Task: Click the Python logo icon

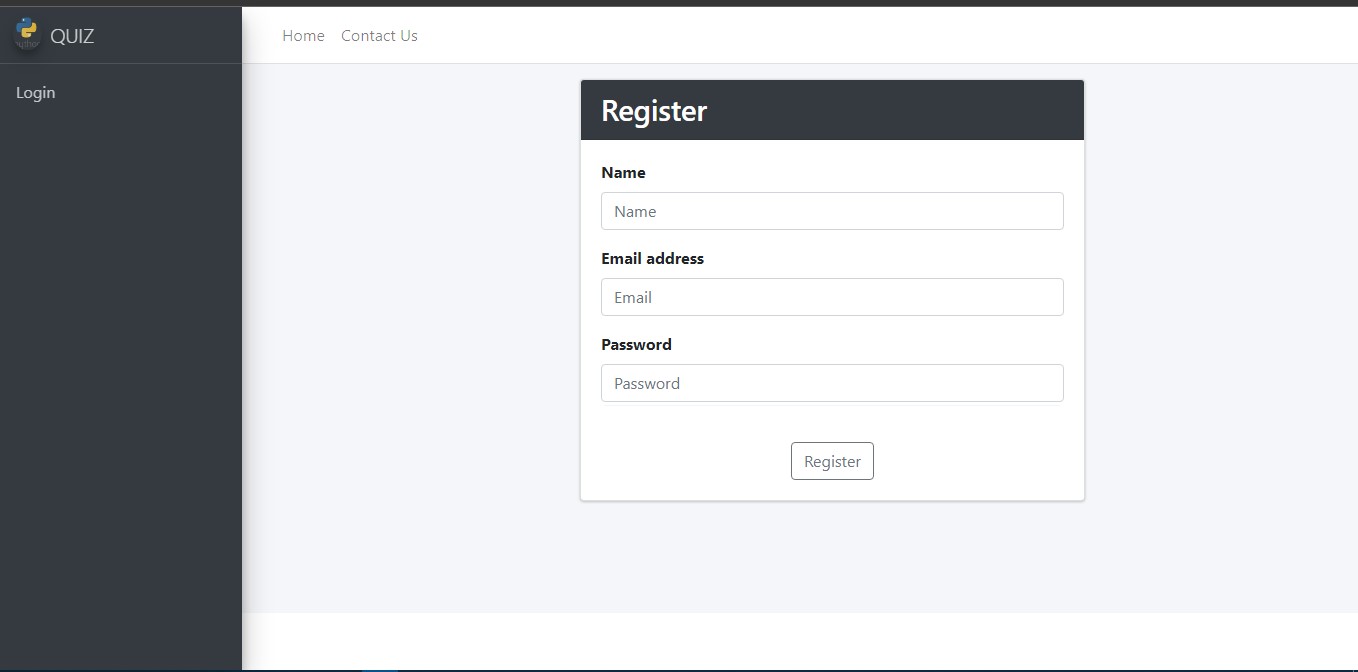Action: pos(27,34)
